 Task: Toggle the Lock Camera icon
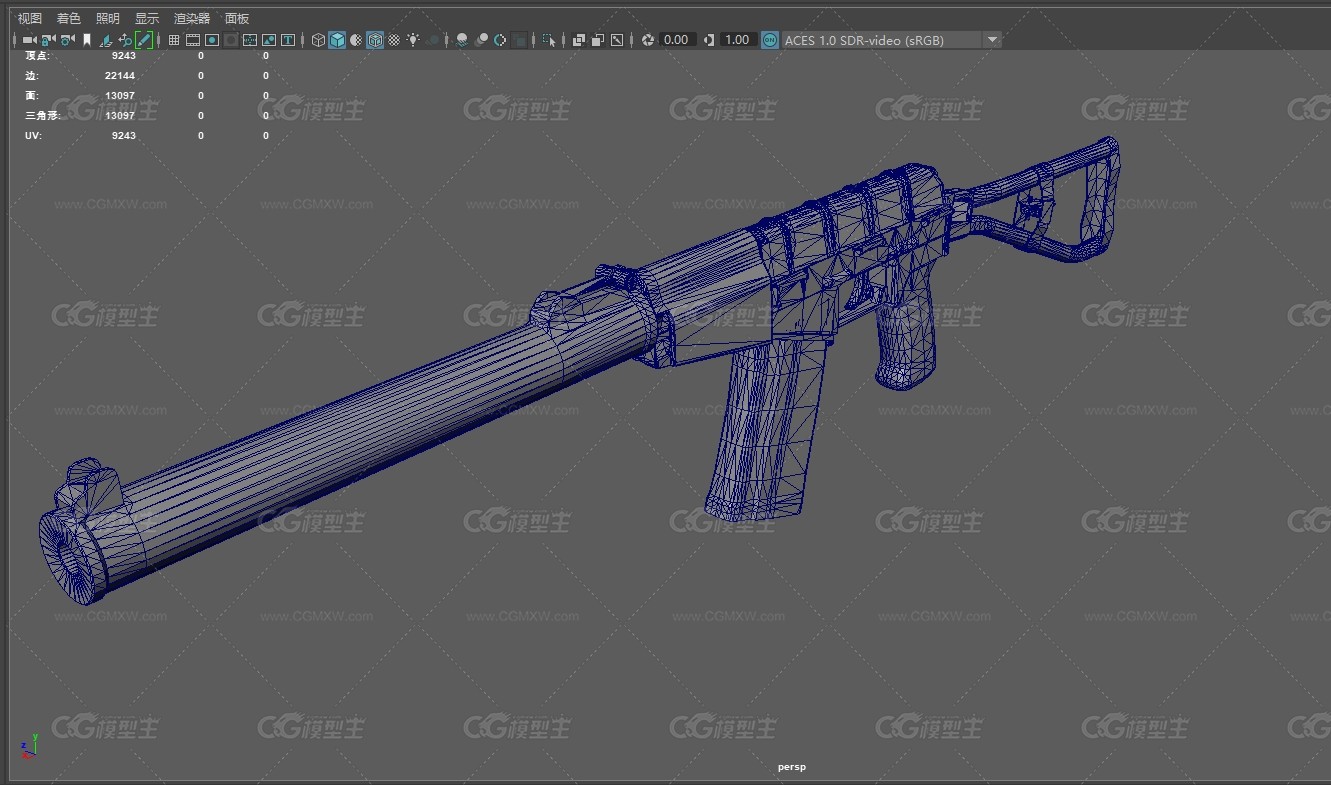click(x=47, y=40)
